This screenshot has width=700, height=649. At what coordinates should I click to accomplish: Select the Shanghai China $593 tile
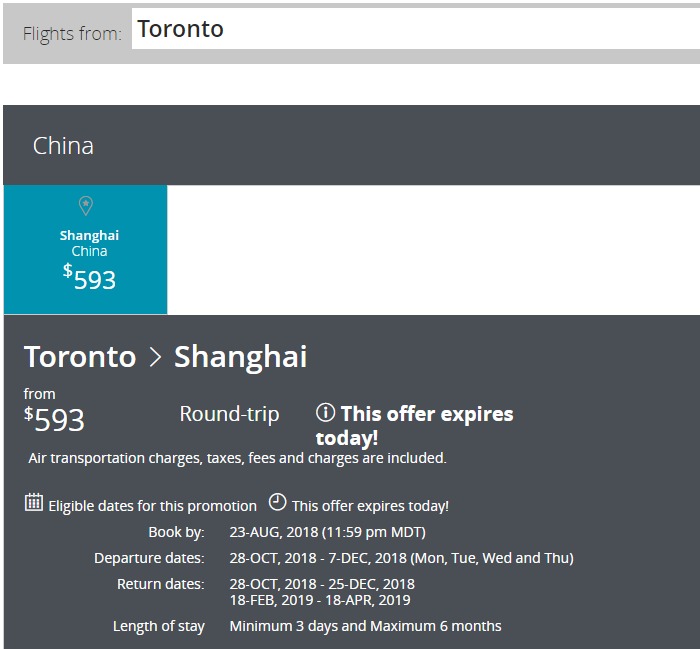point(86,250)
